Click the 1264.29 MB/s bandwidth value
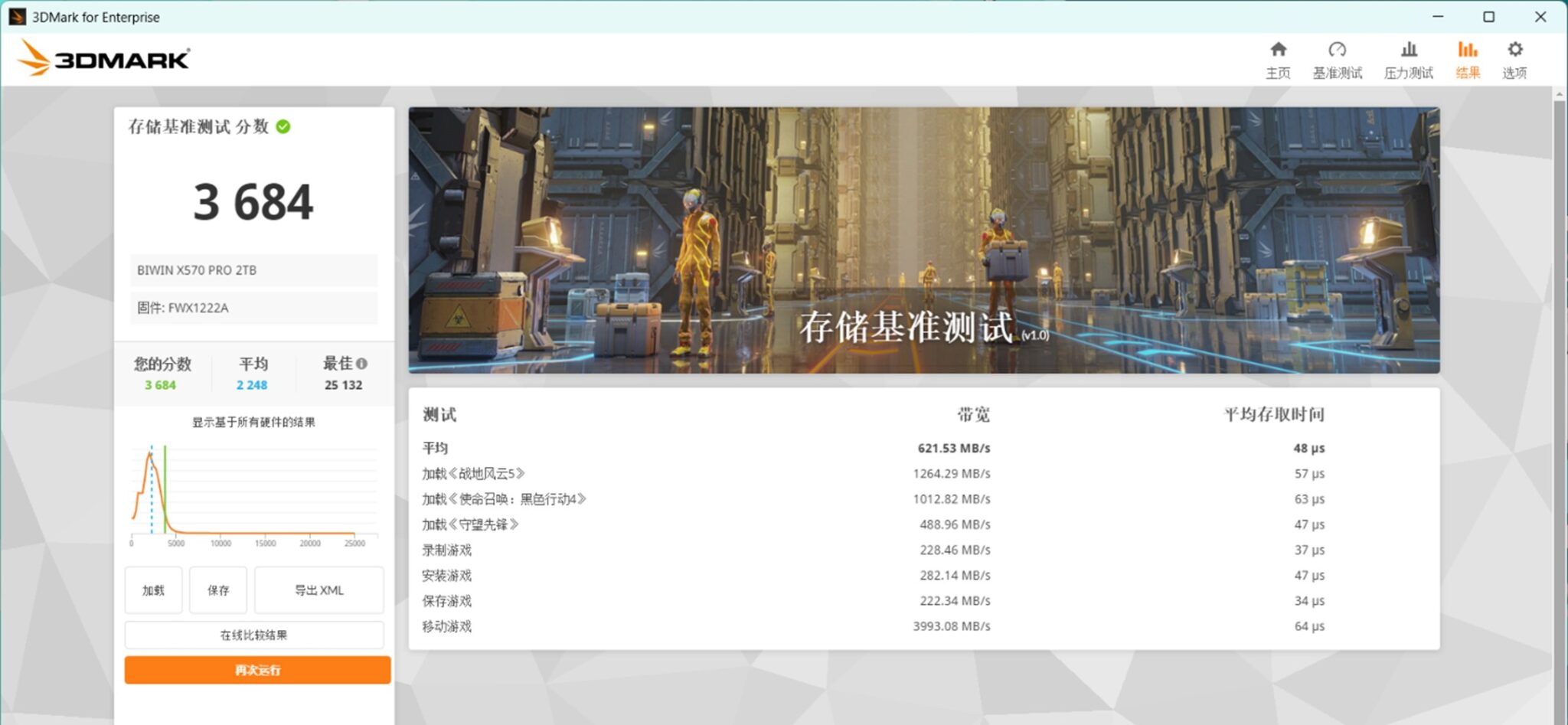 pos(952,474)
